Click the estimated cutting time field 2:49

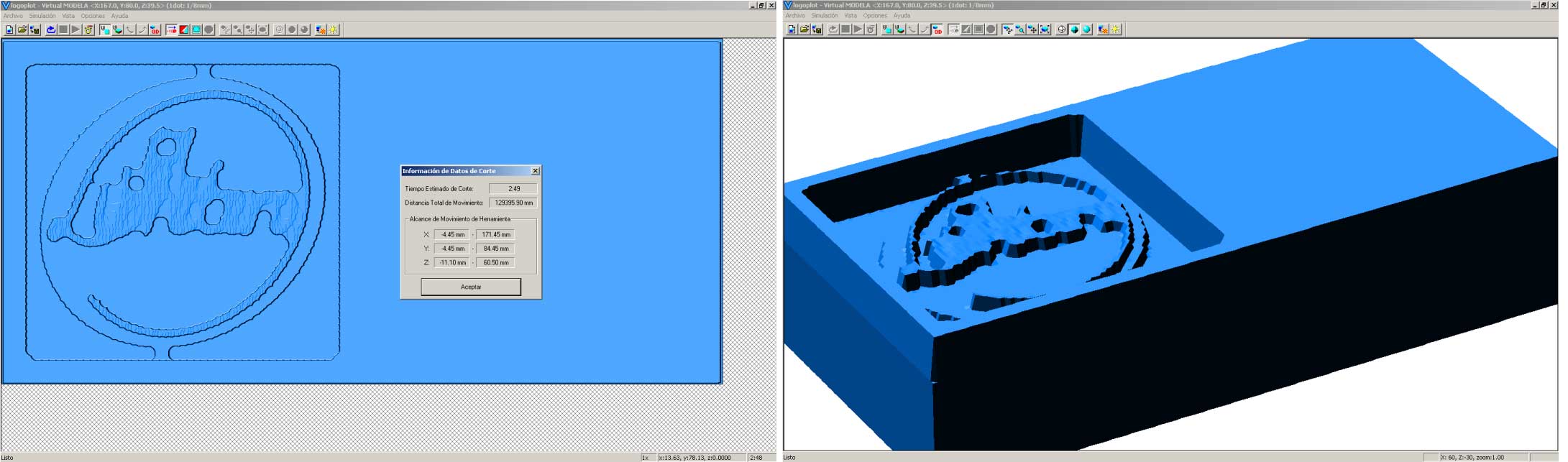513,189
